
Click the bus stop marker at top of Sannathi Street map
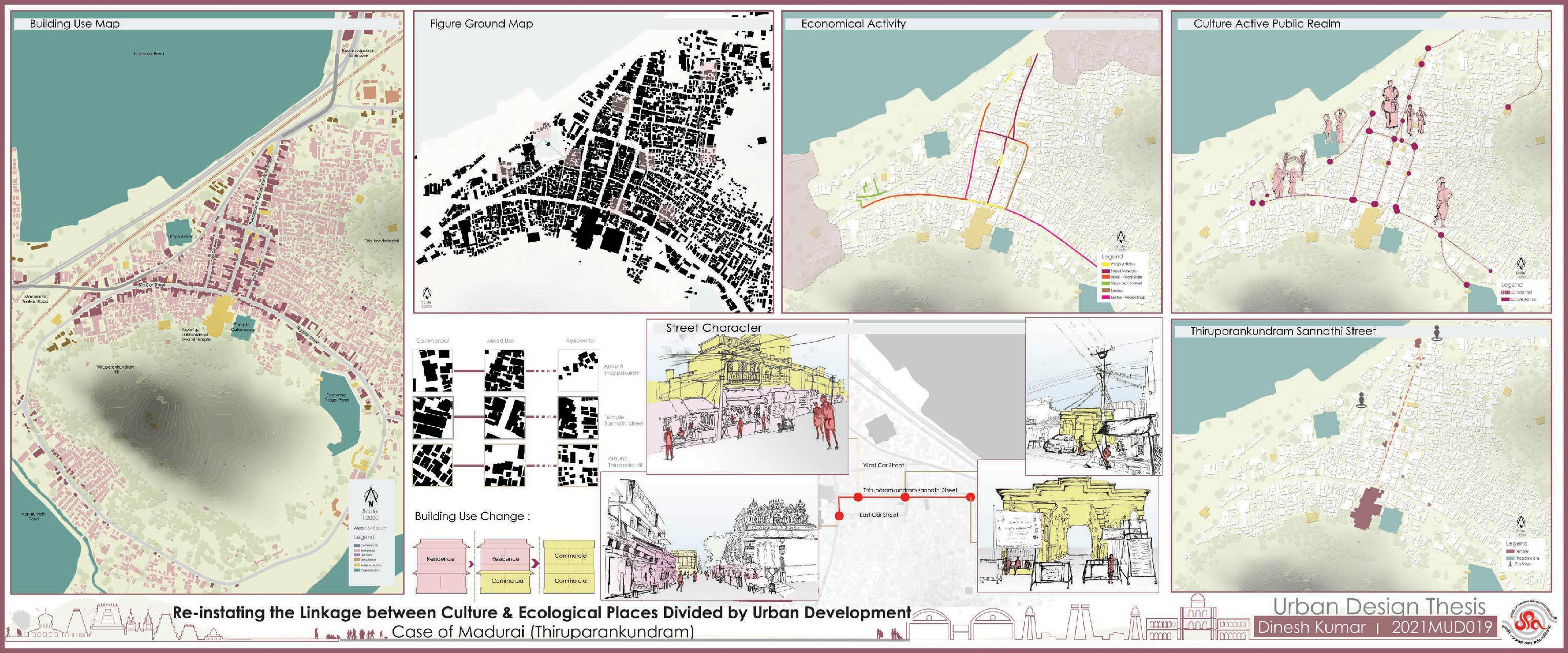point(1438,333)
